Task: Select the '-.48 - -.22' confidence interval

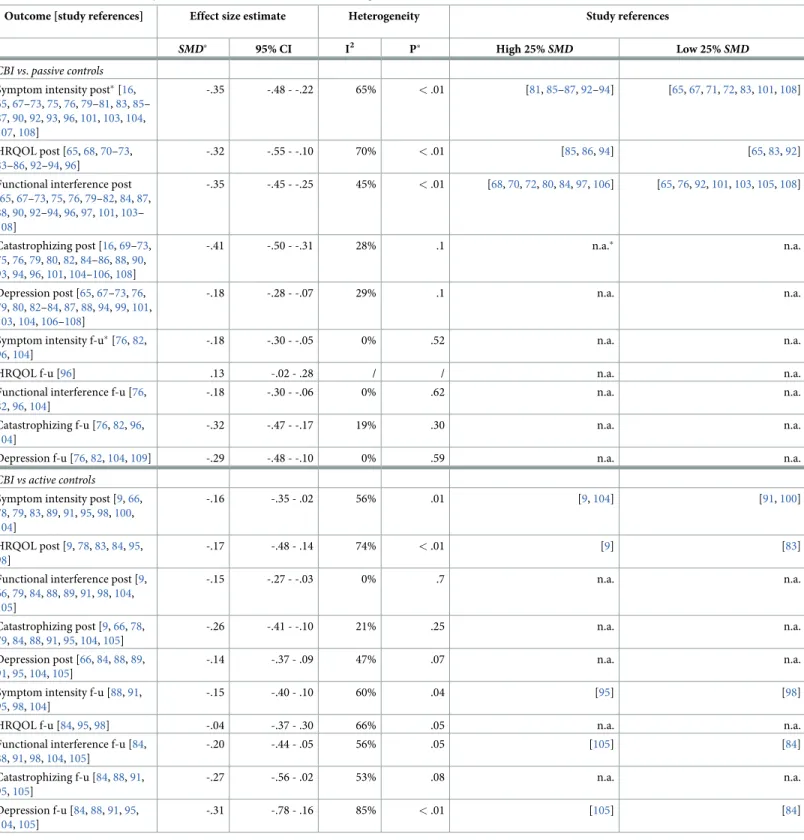Action: coord(290,89)
